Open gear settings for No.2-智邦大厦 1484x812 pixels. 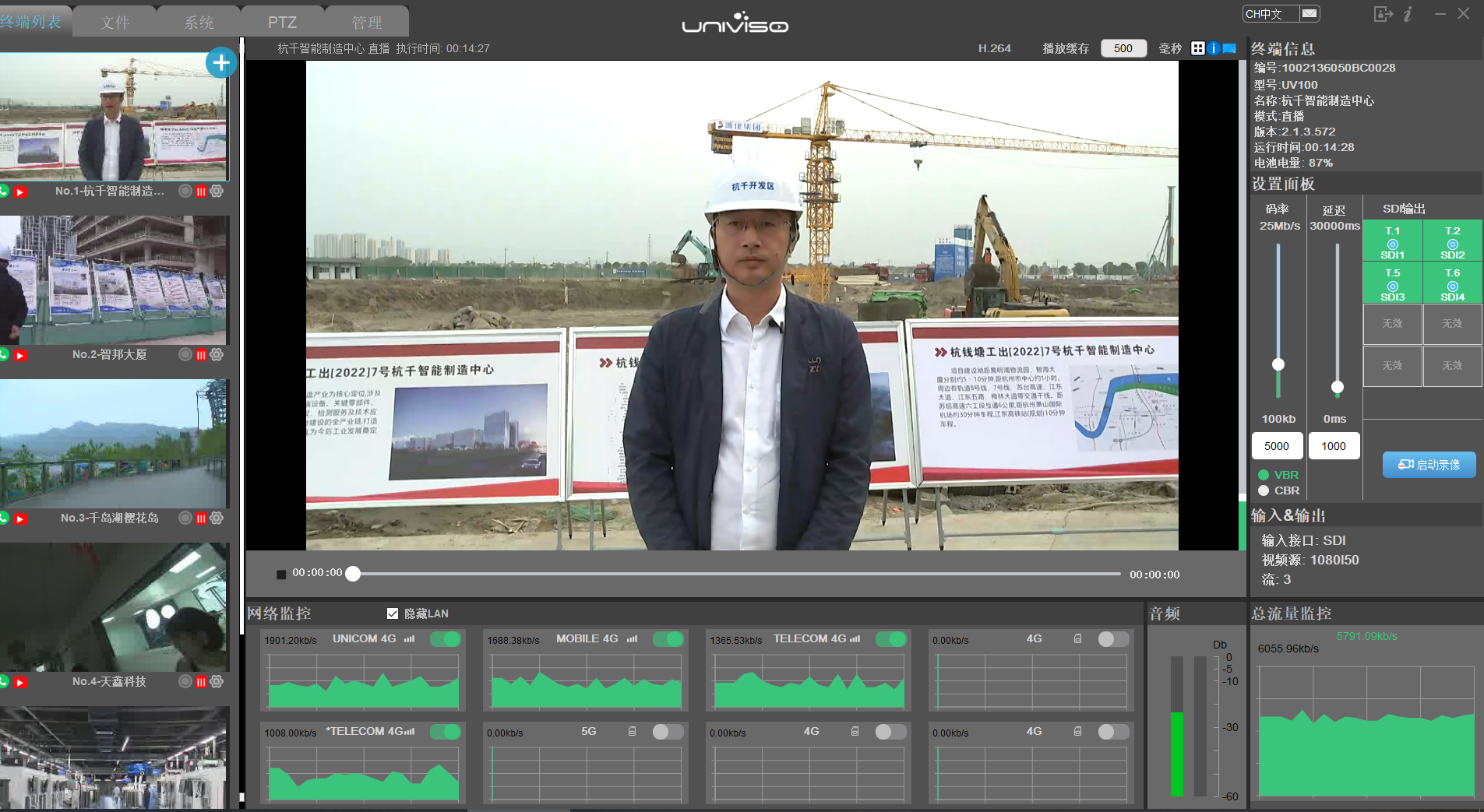(217, 354)
